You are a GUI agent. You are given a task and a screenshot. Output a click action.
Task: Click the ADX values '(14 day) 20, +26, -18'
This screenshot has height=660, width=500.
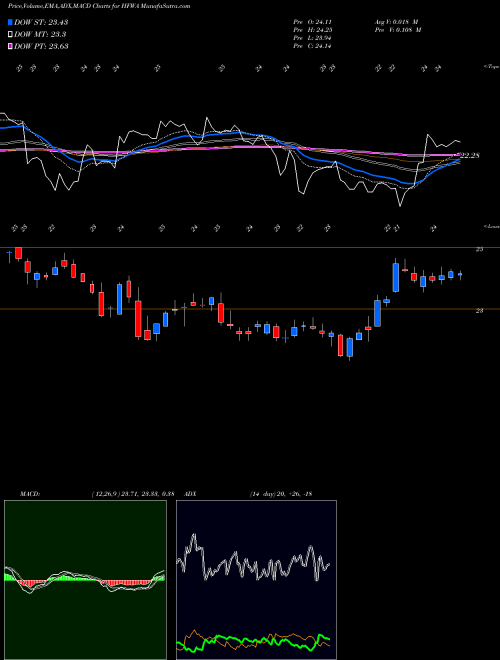(x=281, y=494)
